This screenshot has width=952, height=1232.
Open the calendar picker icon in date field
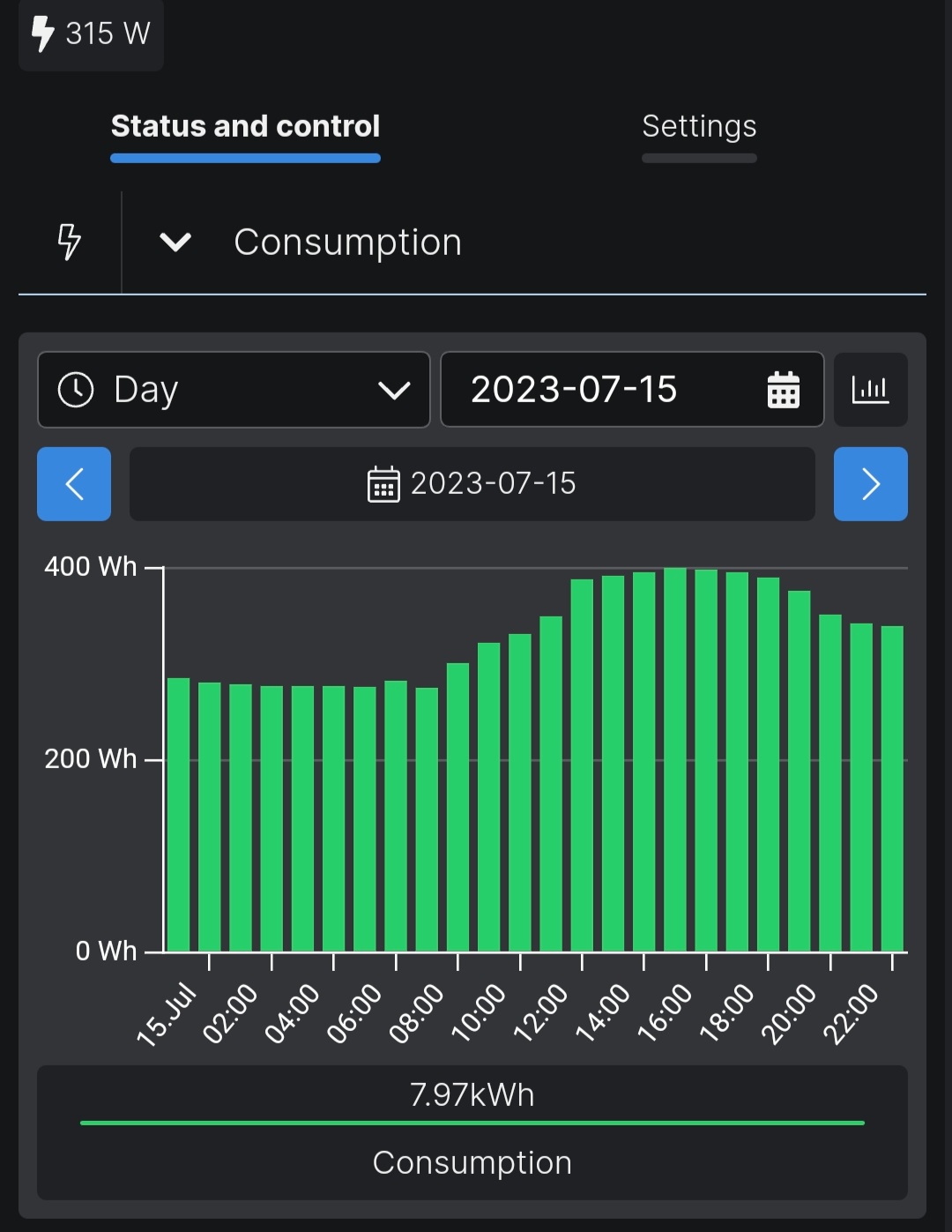point(783,390)
